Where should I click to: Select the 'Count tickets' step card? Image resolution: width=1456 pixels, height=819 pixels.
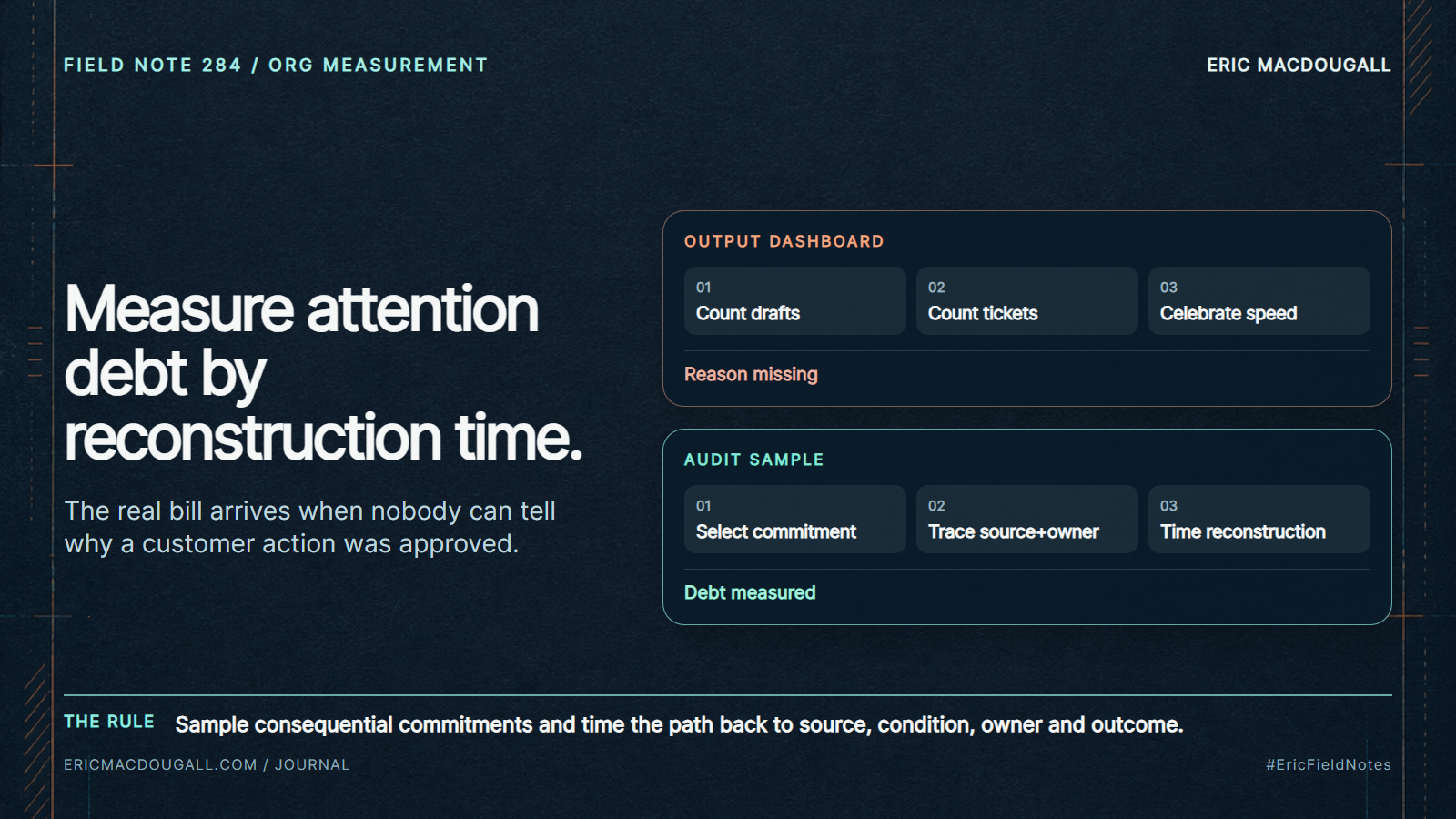1026,300
